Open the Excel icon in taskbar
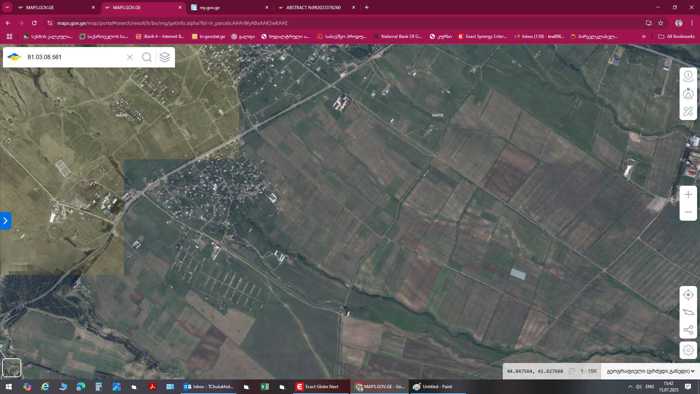The height and width of the screenshot is (394, 700). (265, 386)
